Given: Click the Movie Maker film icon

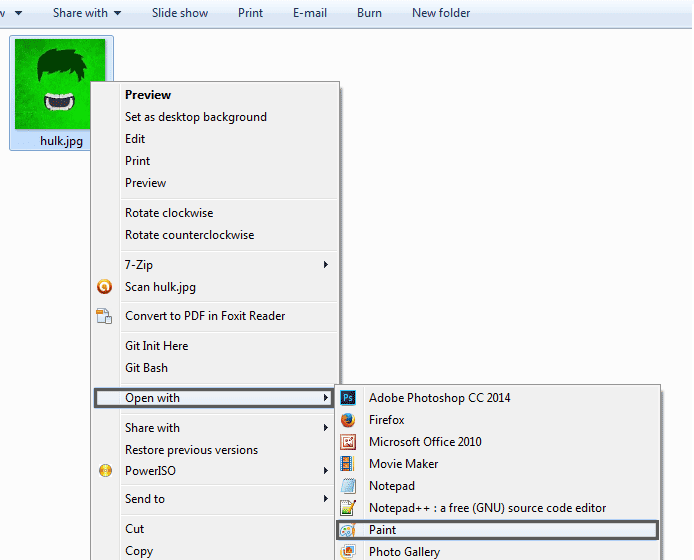Looking at the screenshot, I should (x=348, y=463).
